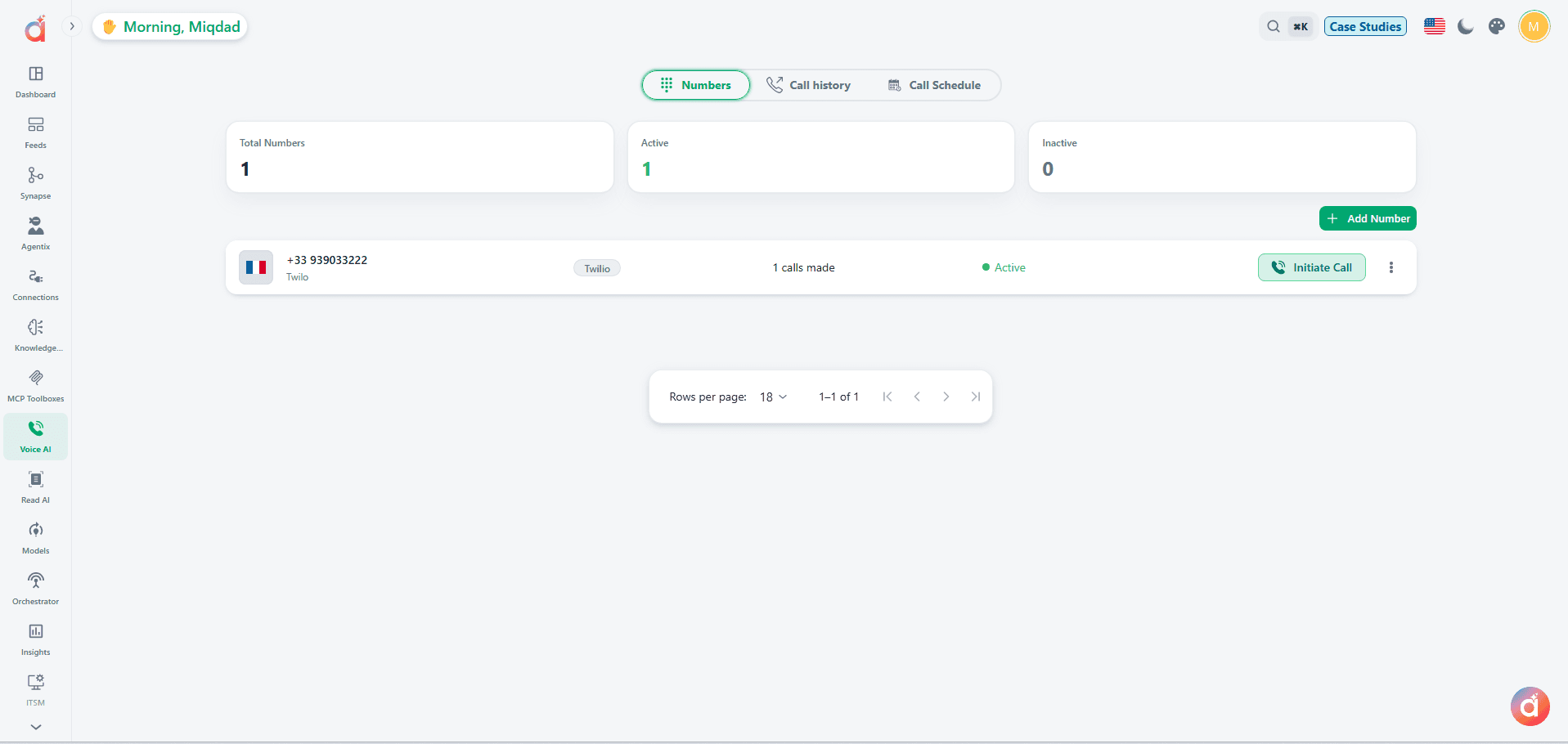This screenshot has width=1568, height=744.
Task: Open the US flag language selector
Action: pos(1435,27)
